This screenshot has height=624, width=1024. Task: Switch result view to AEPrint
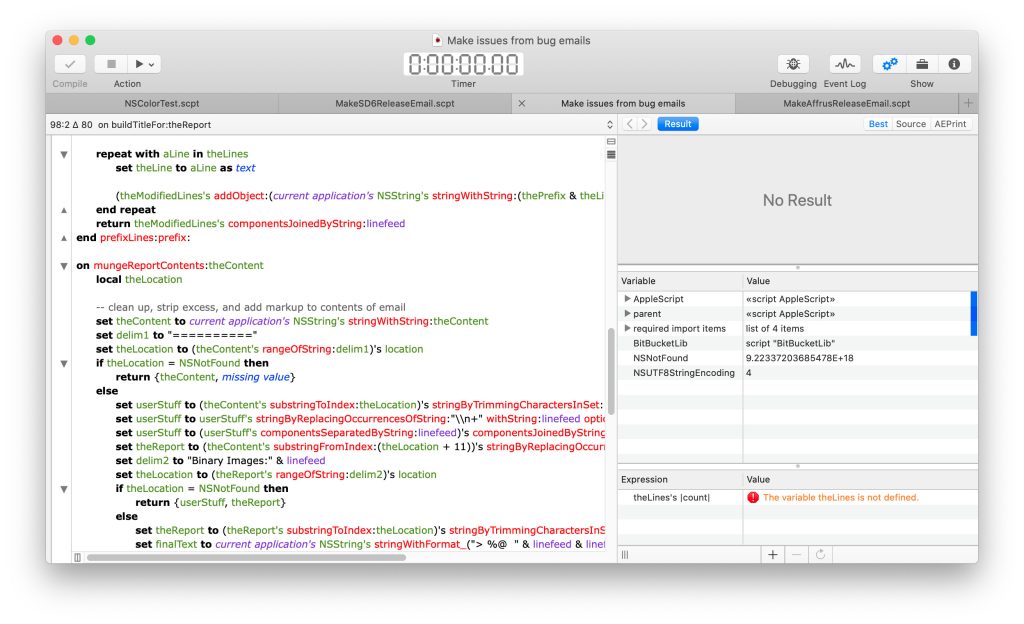click(x=950, y=124)
